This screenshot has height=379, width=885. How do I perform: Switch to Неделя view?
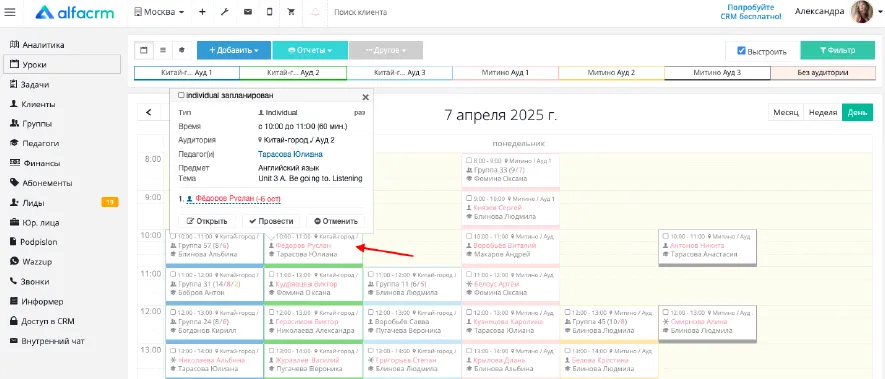(822, 112)
